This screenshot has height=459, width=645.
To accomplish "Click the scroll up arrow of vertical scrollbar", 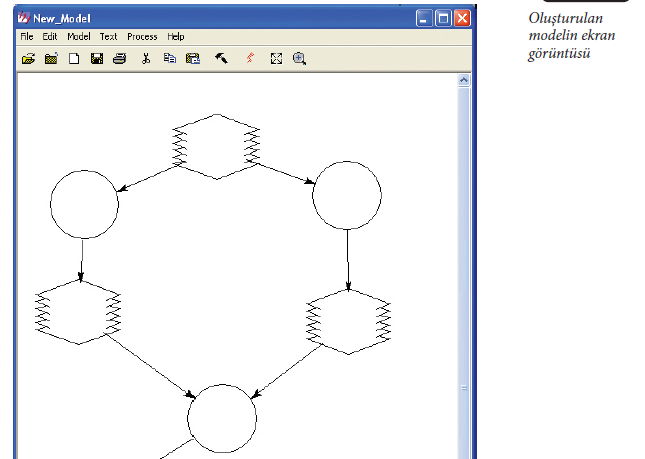I will coord(464,79).
